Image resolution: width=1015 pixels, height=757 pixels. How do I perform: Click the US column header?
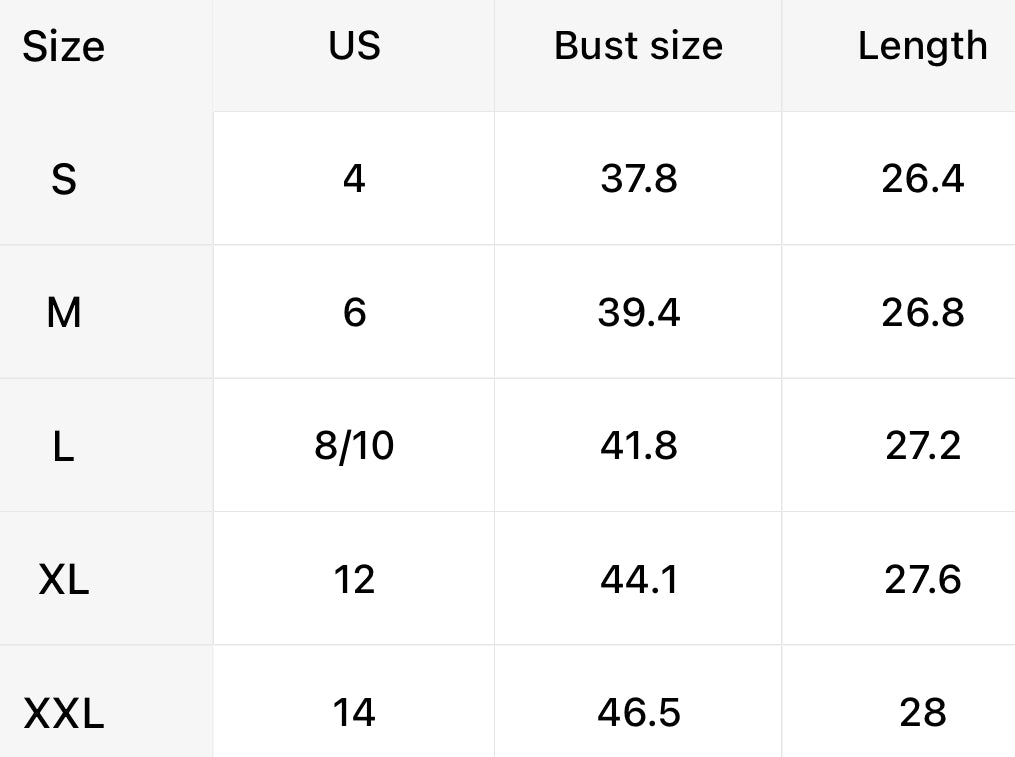(354, 46)
